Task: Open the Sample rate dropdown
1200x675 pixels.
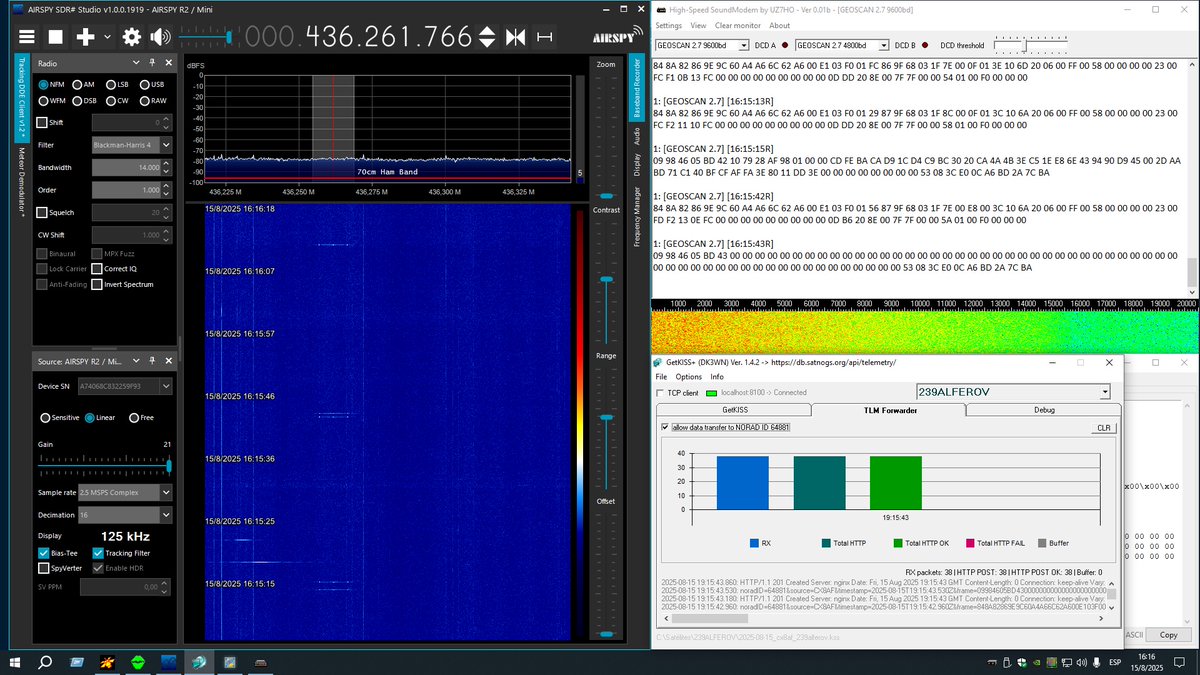Action: 124,492
